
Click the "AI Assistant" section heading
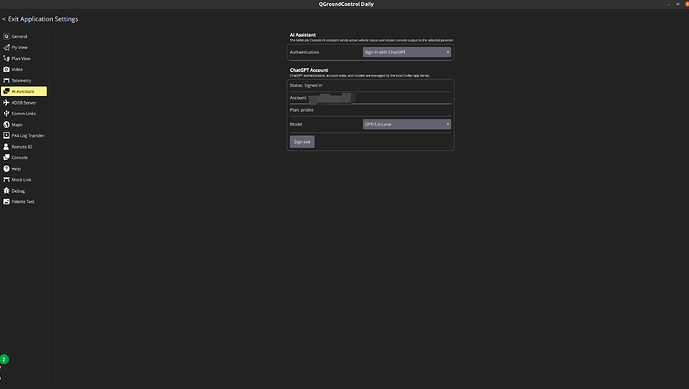click(x=303, y=35)
